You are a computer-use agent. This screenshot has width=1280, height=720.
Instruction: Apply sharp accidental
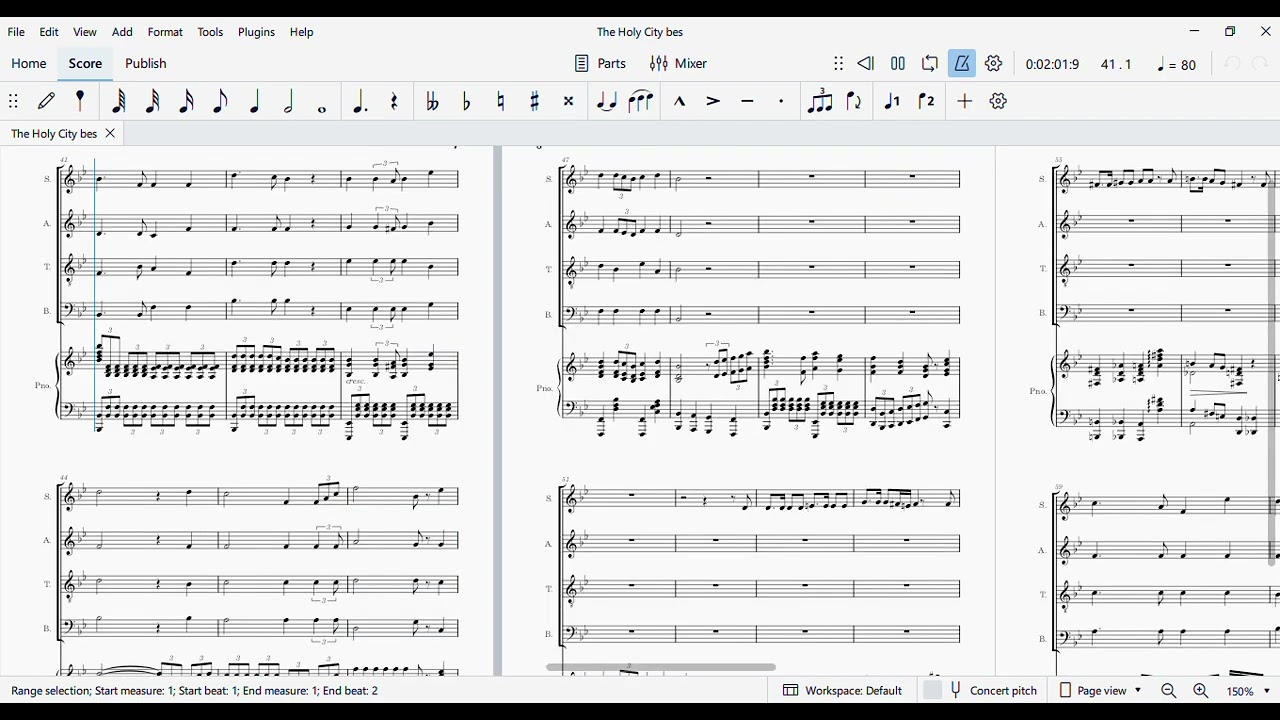tap(534, 101)
